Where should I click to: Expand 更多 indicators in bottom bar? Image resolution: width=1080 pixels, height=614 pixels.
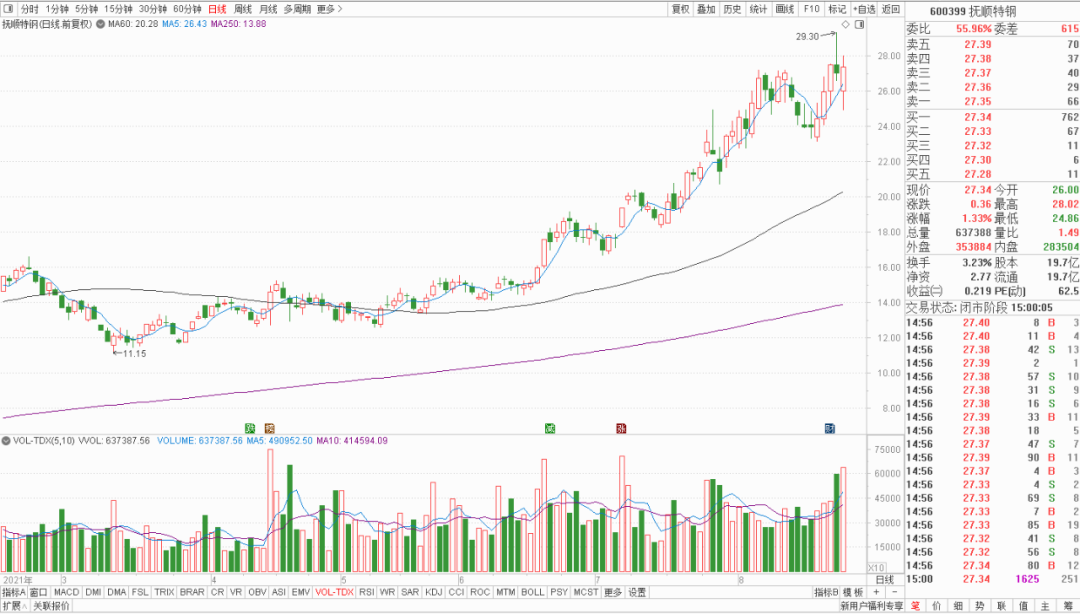coord(612,593)
